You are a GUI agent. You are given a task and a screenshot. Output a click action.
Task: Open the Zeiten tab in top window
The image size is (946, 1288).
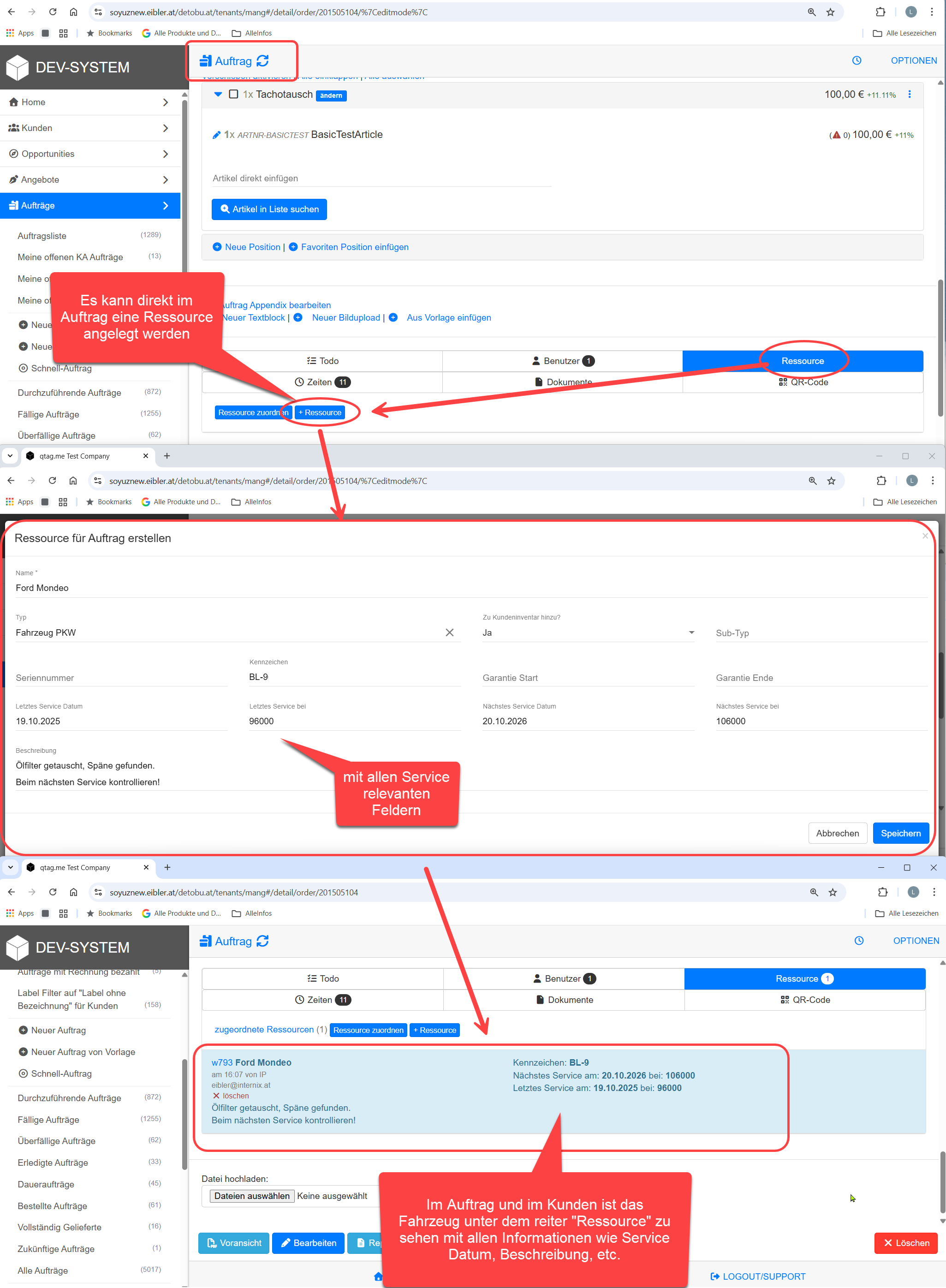[x=322, y=382]
